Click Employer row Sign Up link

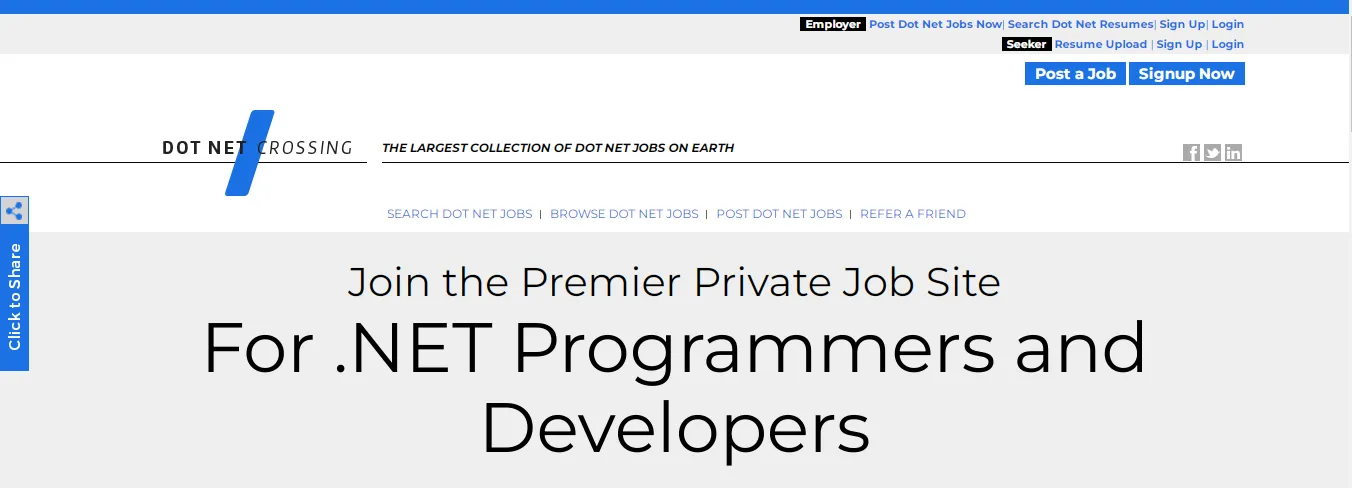1182,24
